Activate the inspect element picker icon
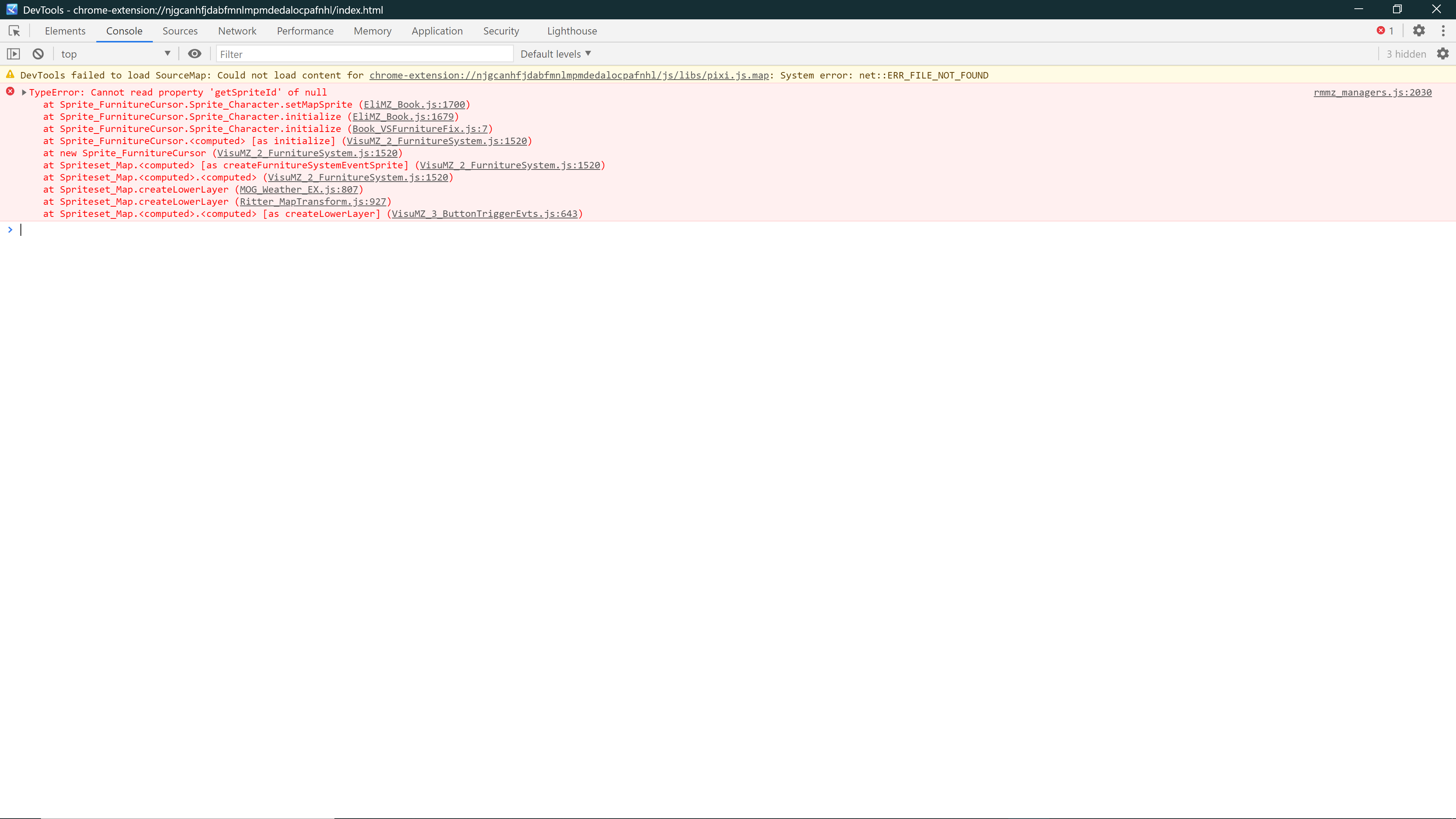 [14, 31]
